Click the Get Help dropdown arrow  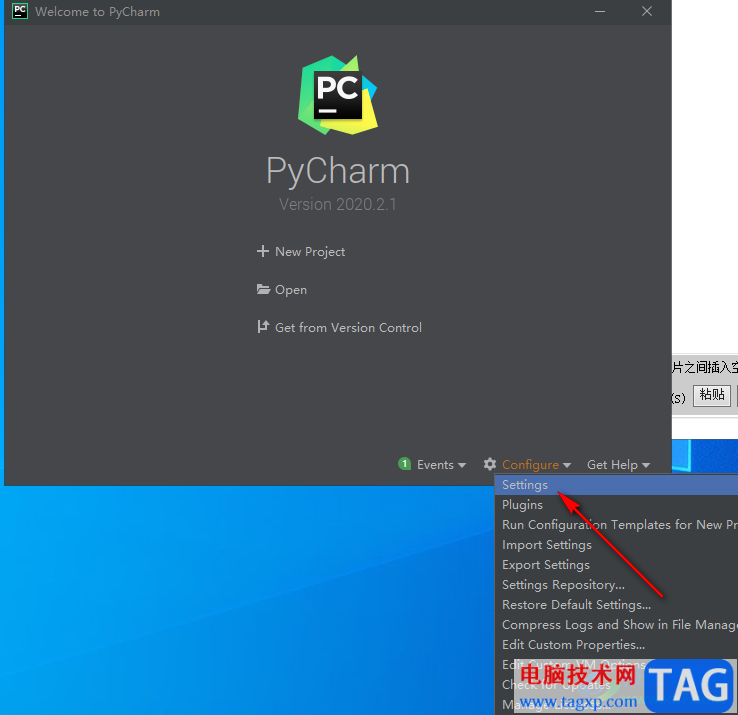click(645, 465)
